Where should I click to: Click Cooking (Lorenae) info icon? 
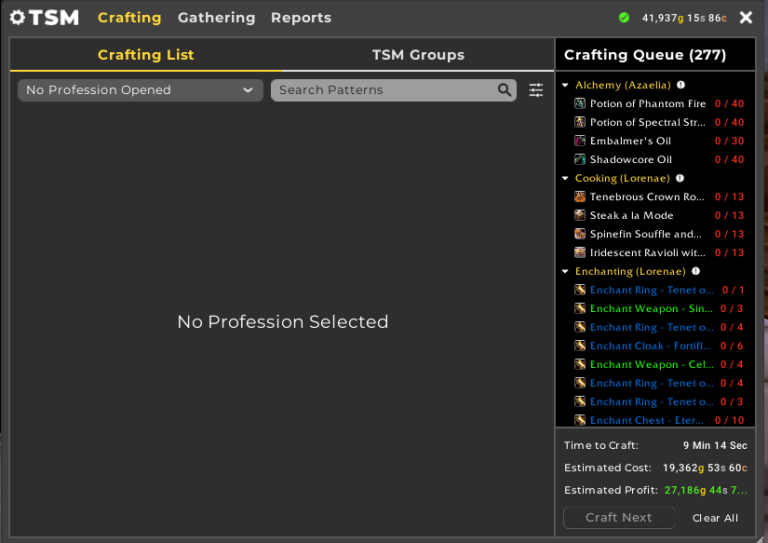(680, 178)
